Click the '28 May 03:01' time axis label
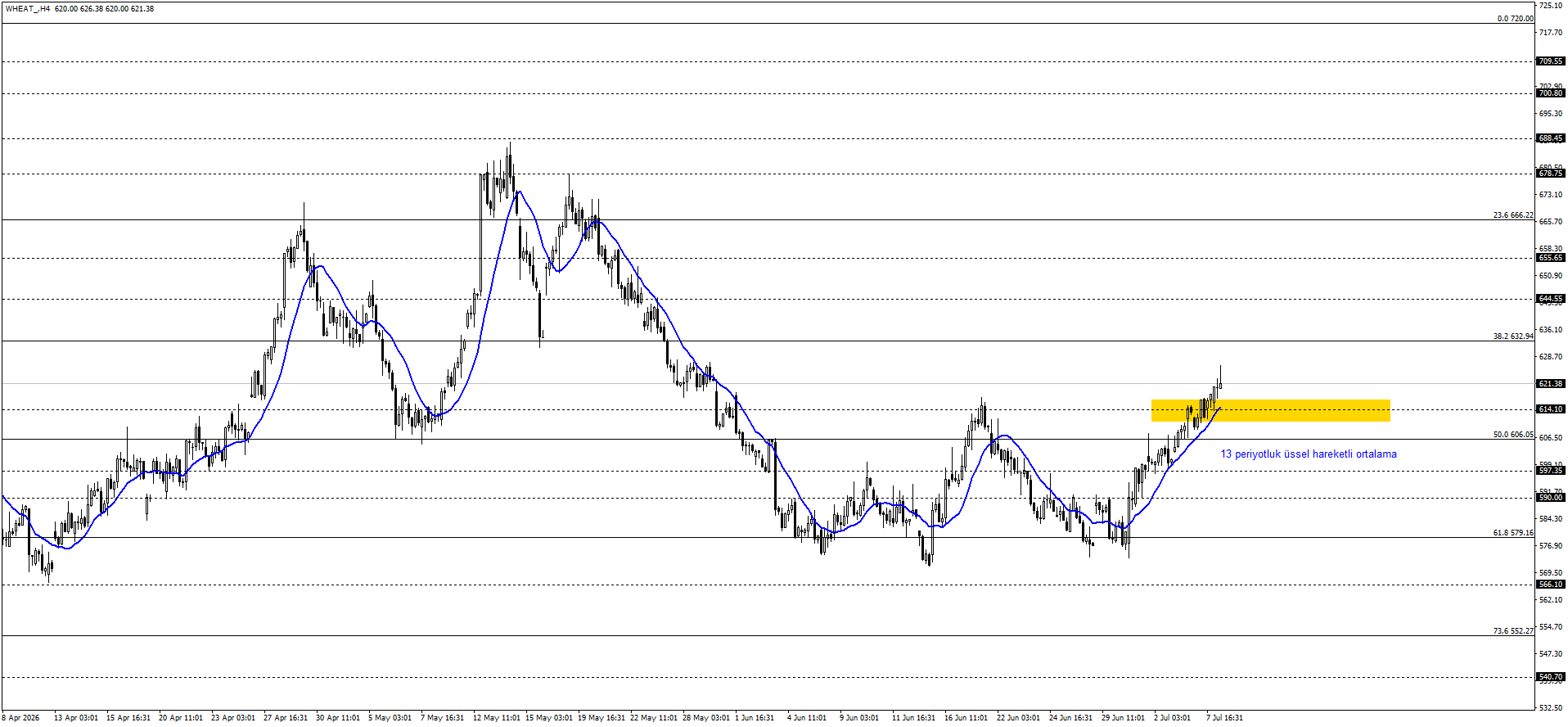 706,718
